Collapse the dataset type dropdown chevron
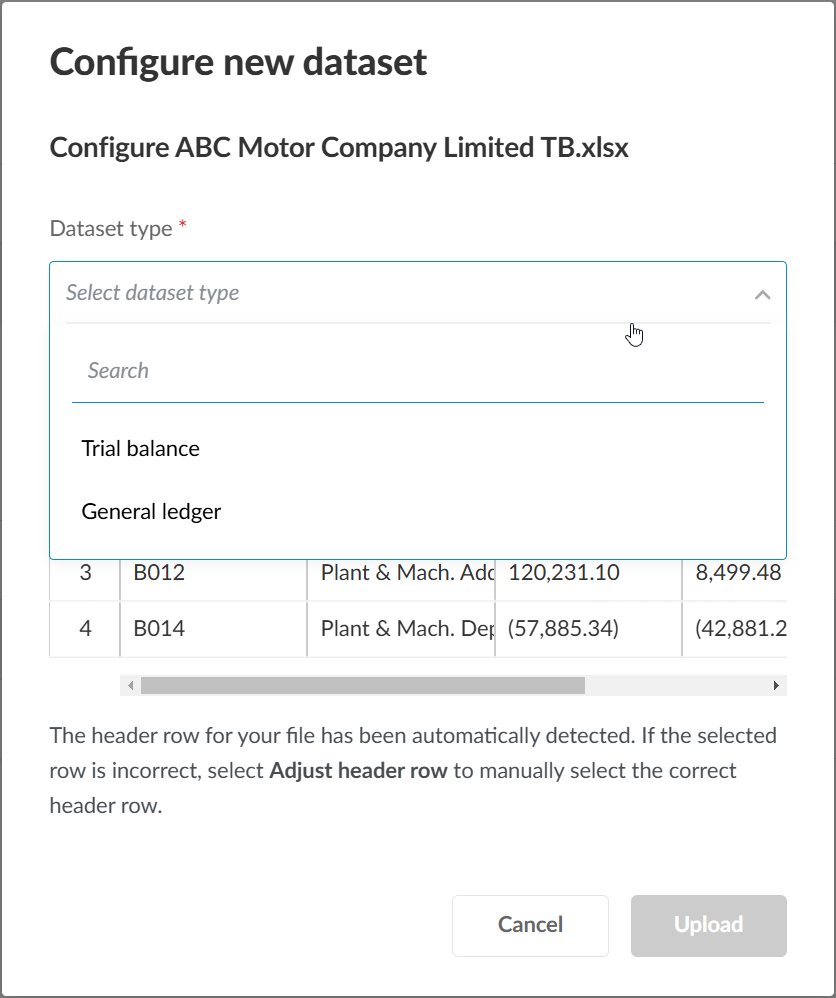 point(762,295)
